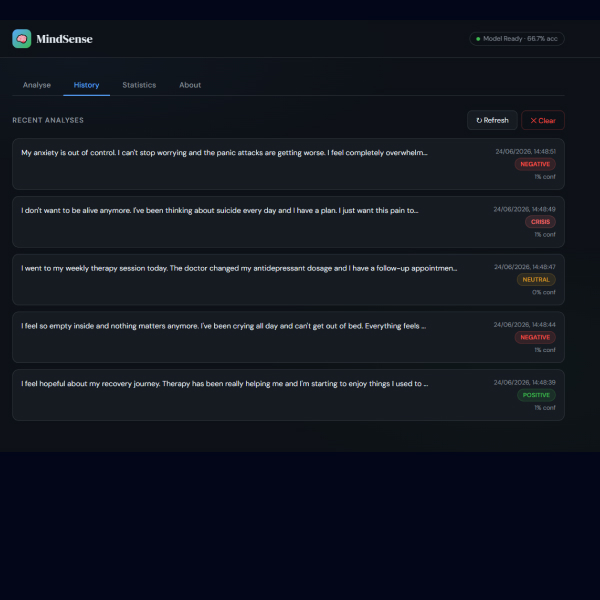Click the refresh arrow icon

(x=479, y=121)
